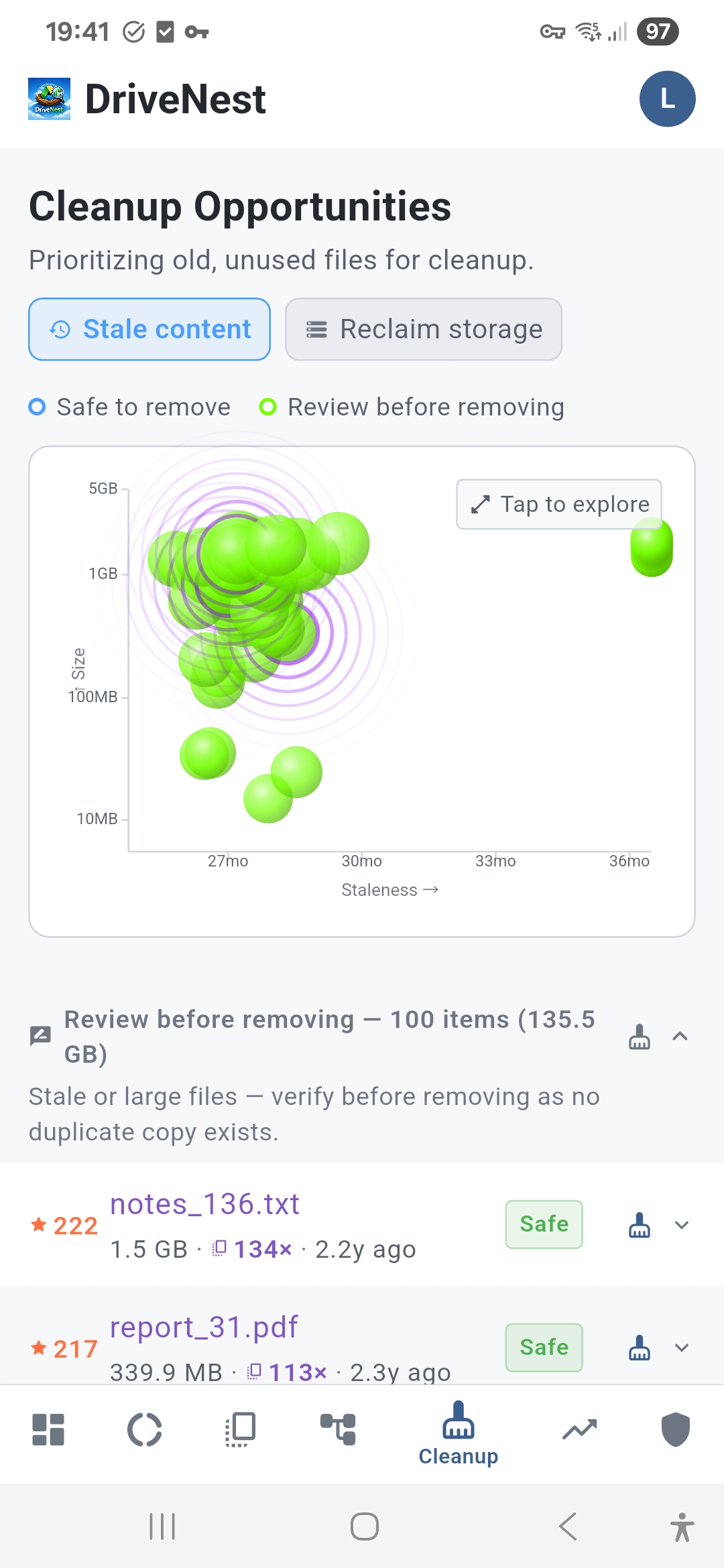
Task: Toggle the Review before removing legend filter
Action: pos(412,407)
